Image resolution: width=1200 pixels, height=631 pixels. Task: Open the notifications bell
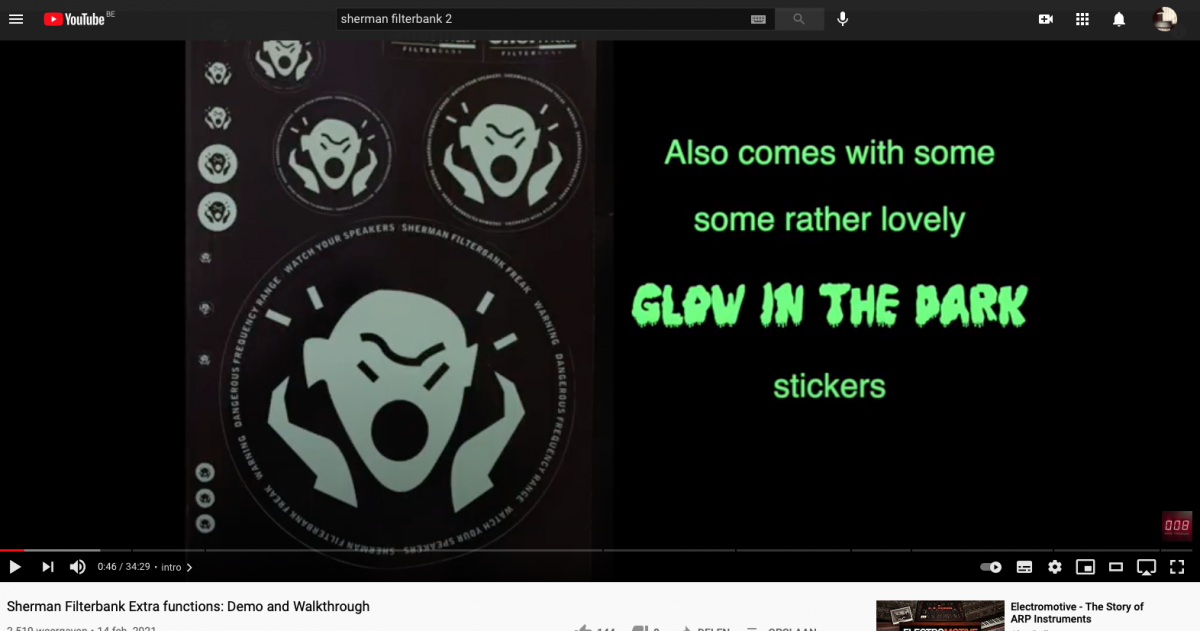tap(1119, 19)
